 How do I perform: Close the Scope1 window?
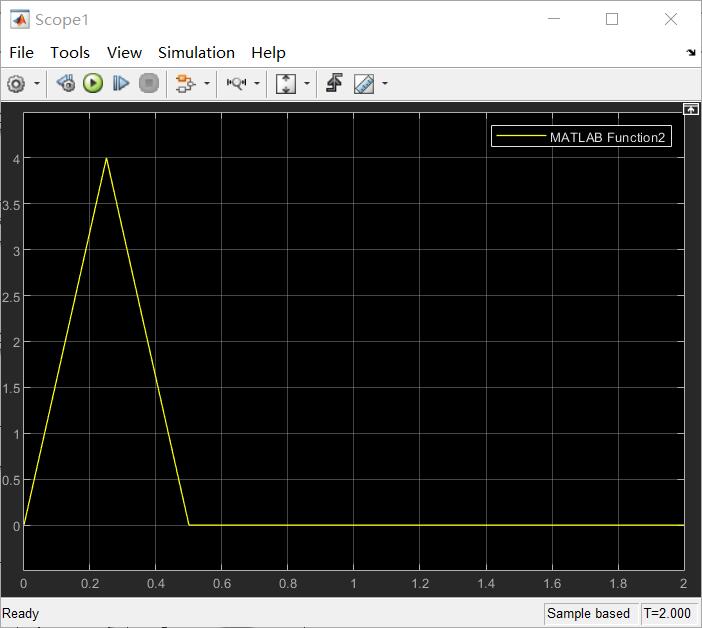[671, 19]
